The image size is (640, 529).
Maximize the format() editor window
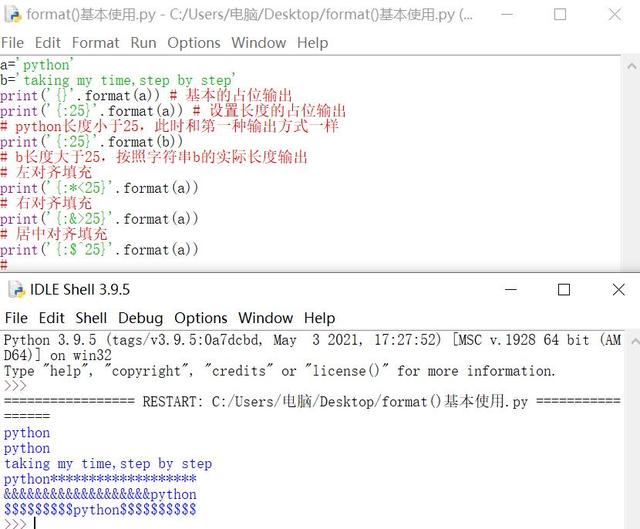560,14
